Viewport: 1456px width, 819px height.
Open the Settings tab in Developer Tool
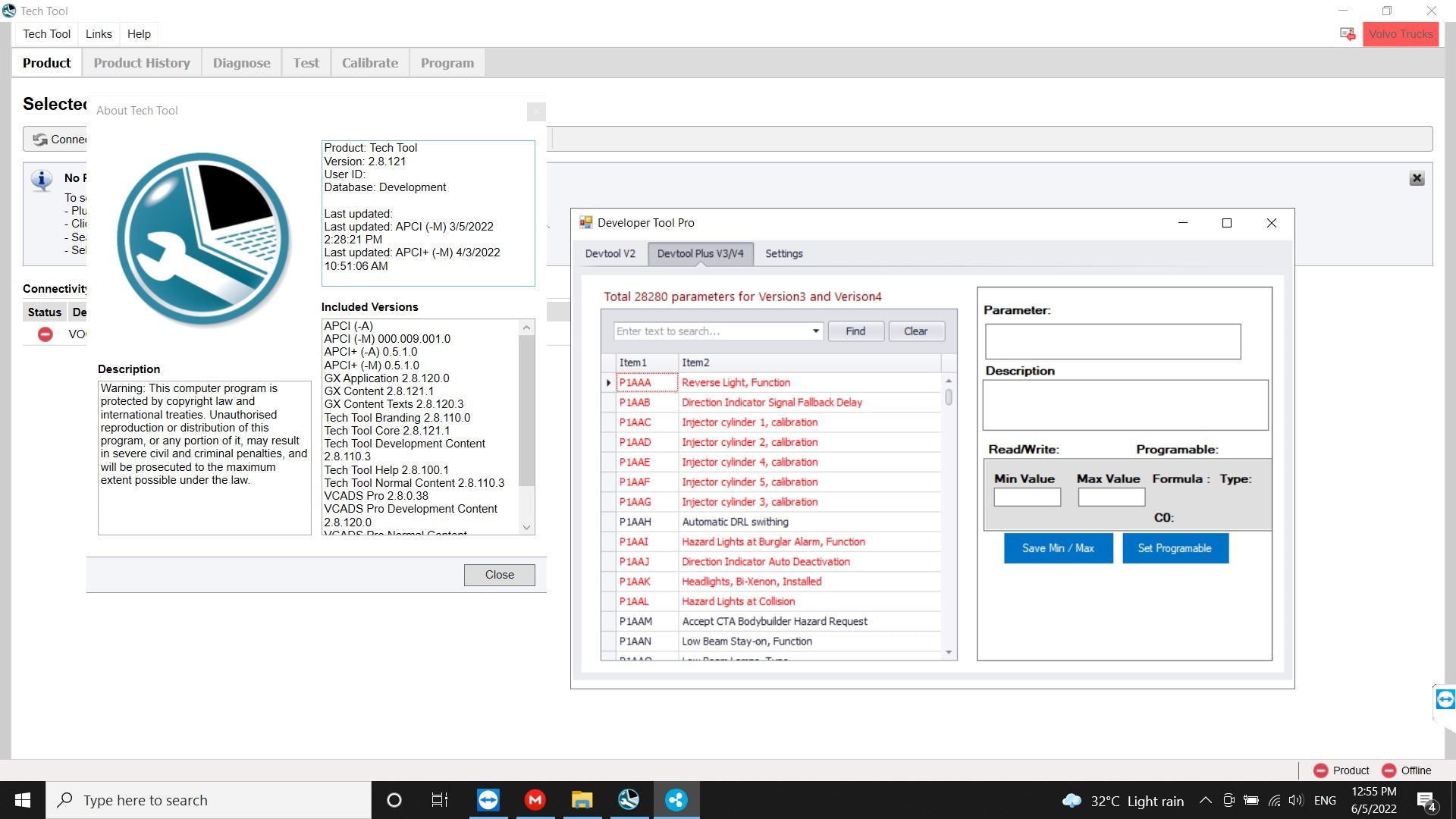pos(783,254)
